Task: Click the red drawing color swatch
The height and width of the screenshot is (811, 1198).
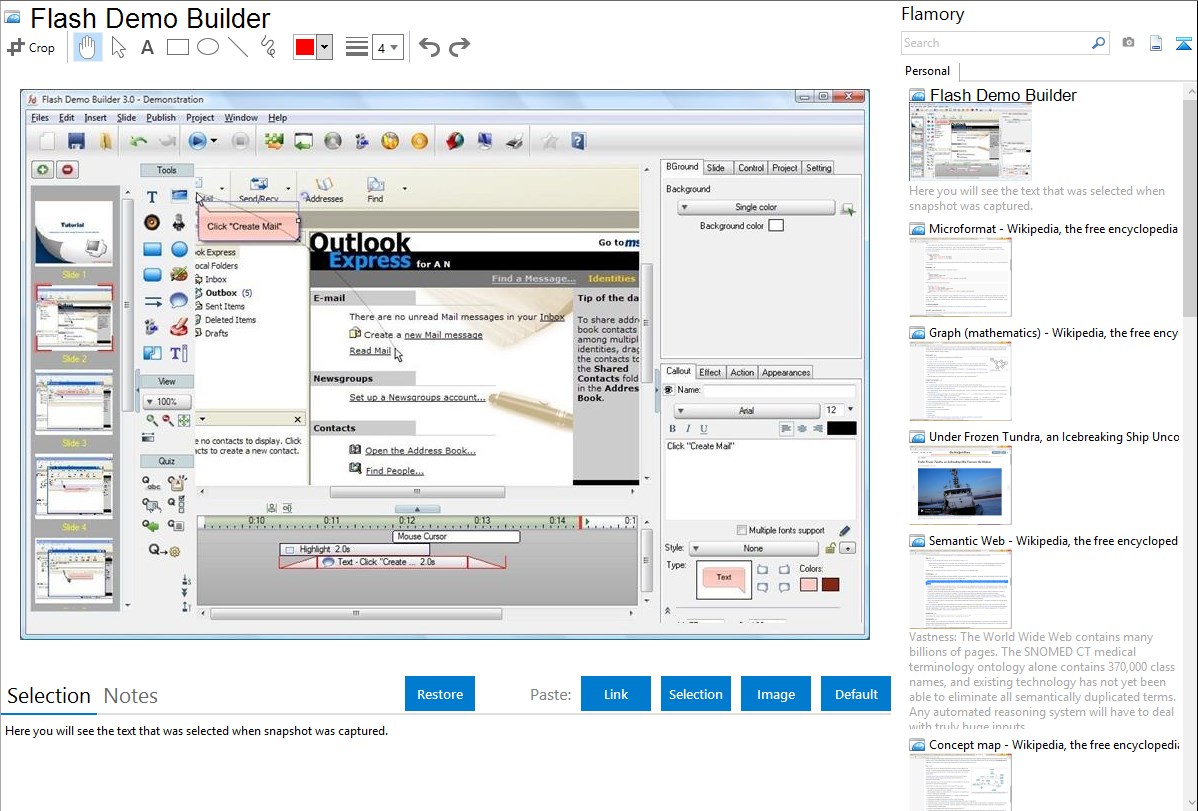Action: coord(305,47)
